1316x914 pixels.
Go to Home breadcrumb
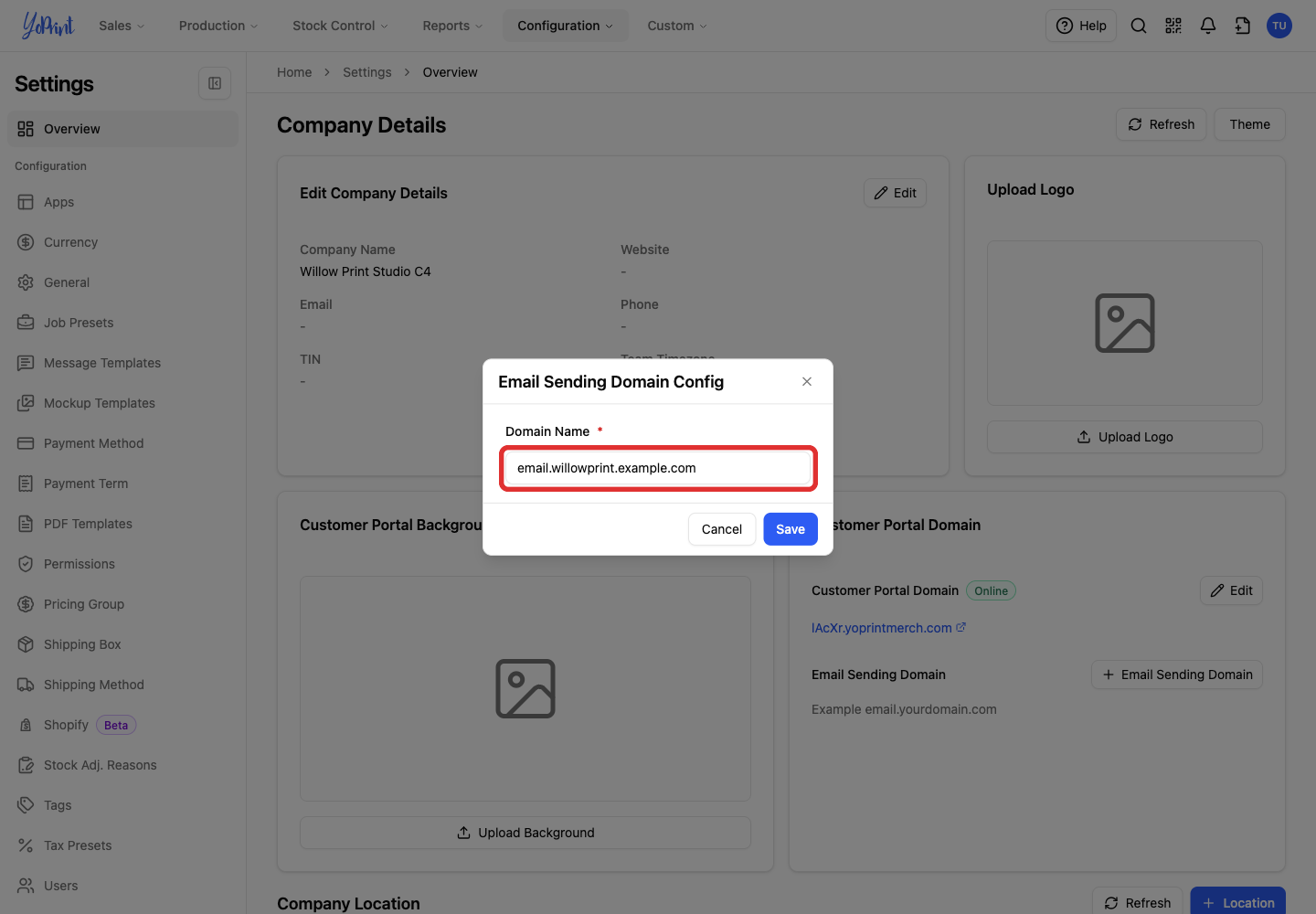coord(294,72)
